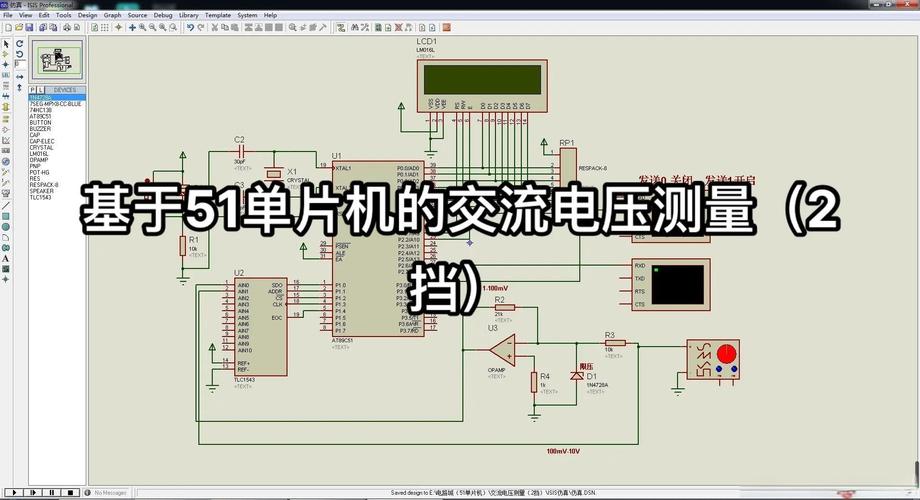Open the Tools menu
This screenshot has height=500, width=920.
(x=63, y=15)
